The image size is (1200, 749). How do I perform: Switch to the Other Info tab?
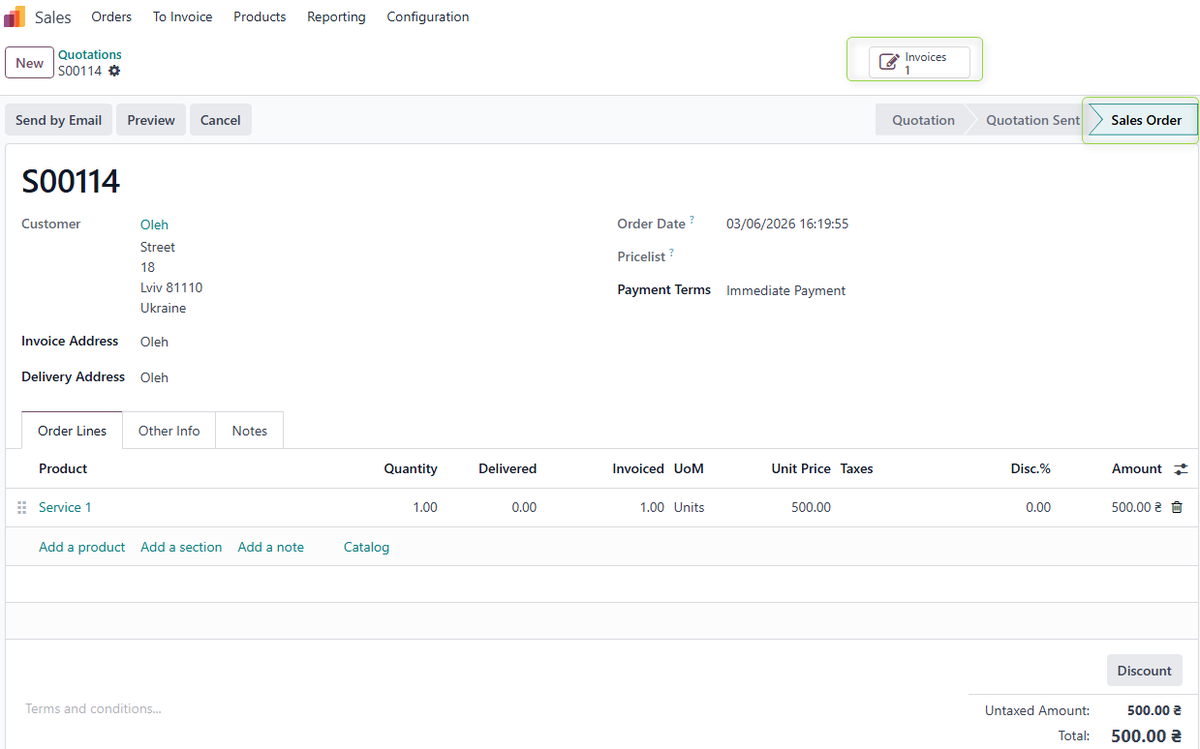(x=168, y=430)
